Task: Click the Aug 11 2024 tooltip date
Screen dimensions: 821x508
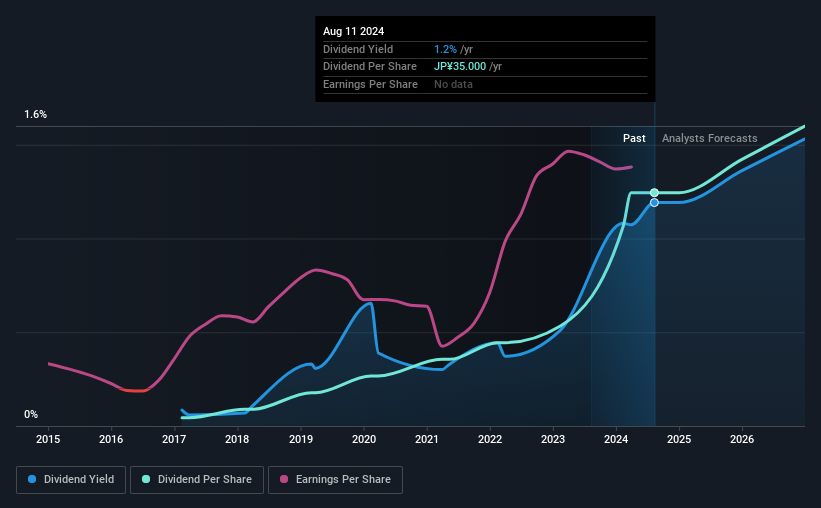Action: [x=353, y=31]
